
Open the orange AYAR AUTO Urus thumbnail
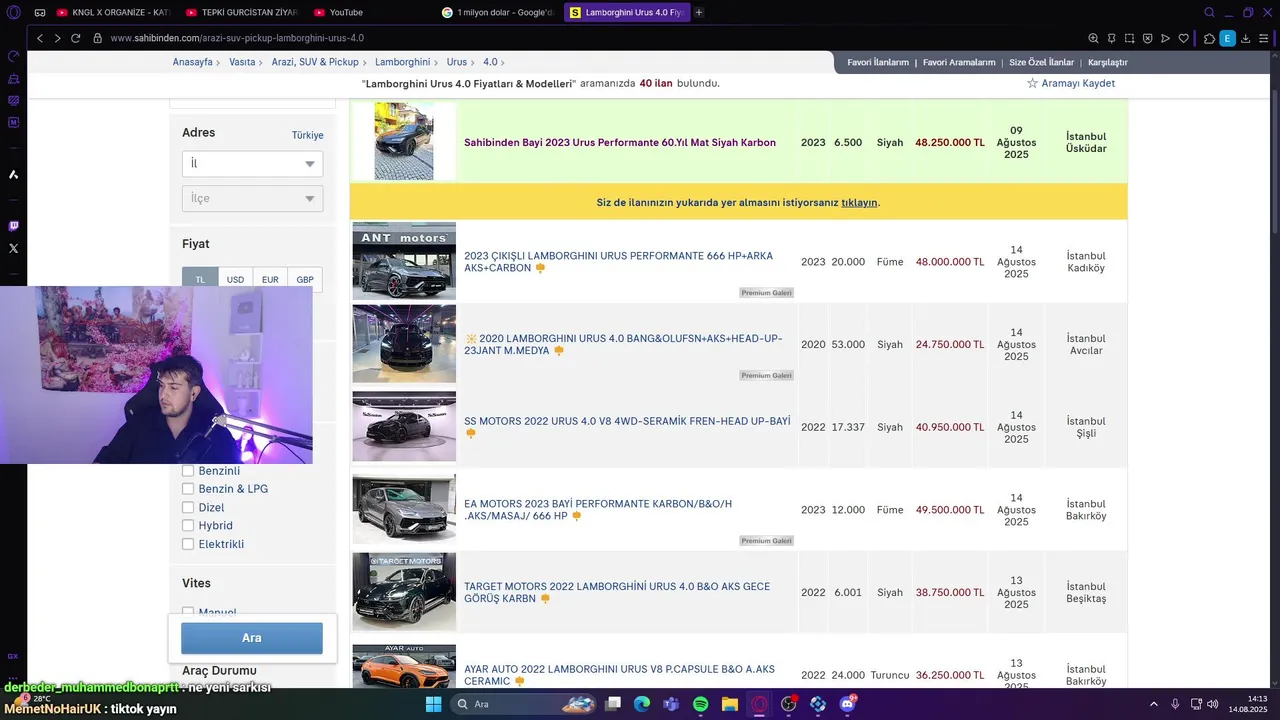[x=404, y=666]
